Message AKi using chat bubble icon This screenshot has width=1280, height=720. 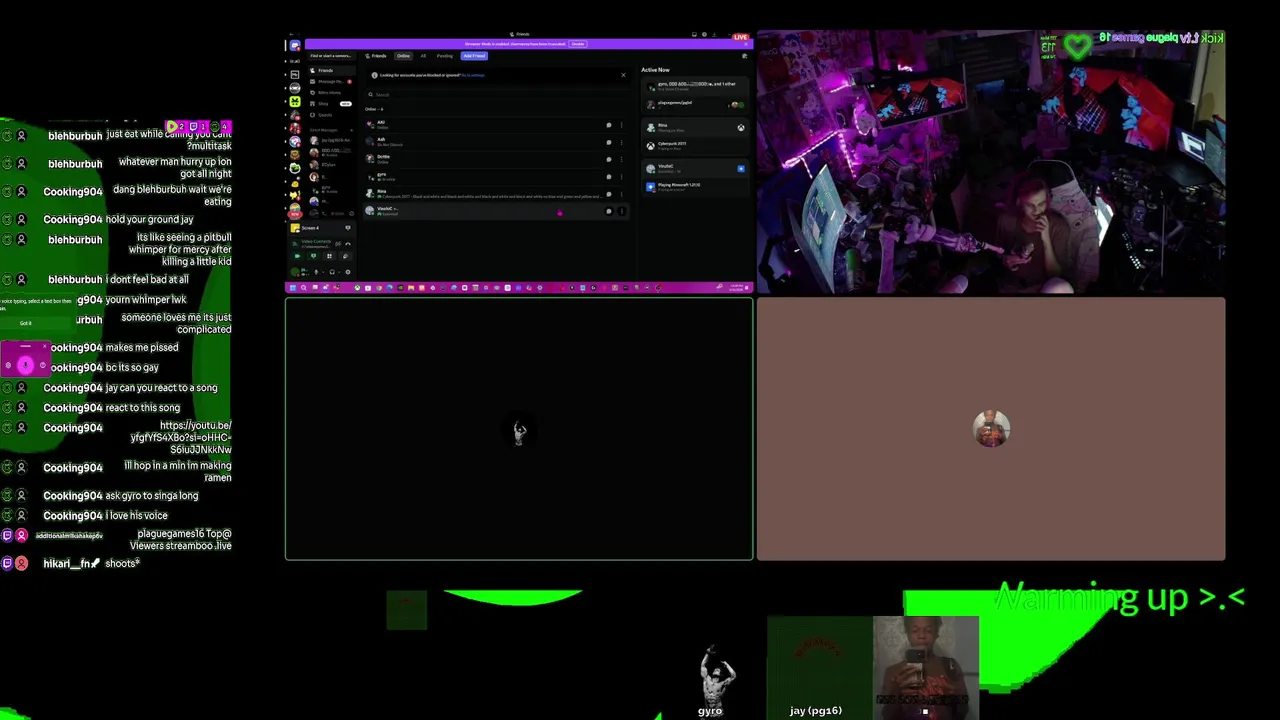609,125
